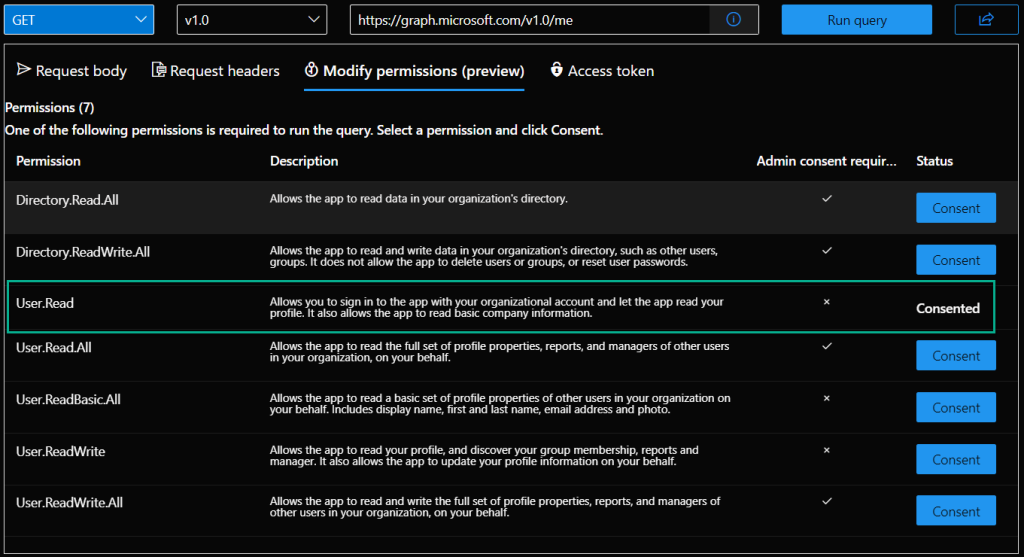The width and height of the screenshot is (1024, 557).
Task: Expand the v1.0 version dropdown
Action: pos(252,20)
